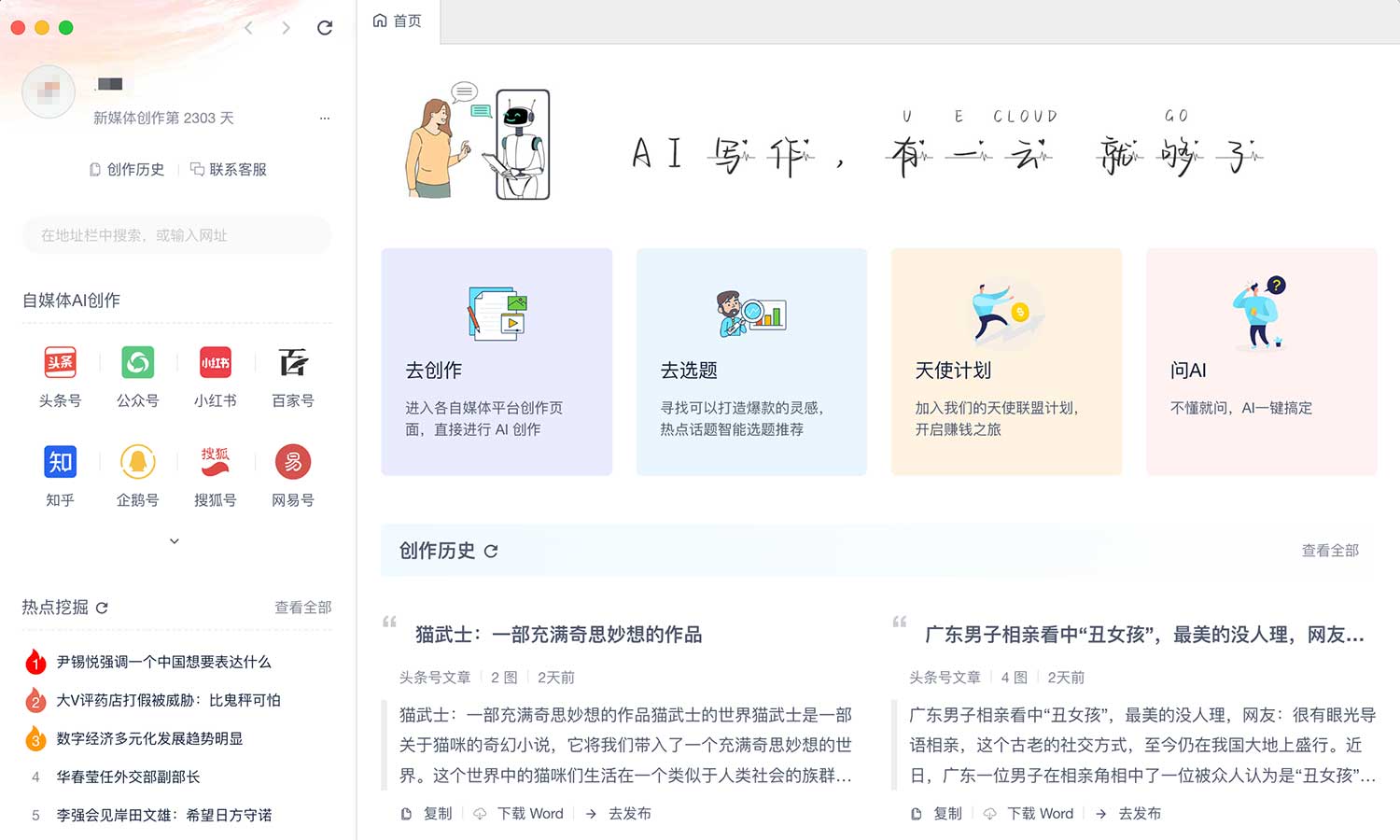Select the 搜狐号 platform icon
The image size is (1400, 840).
point(215,462)
